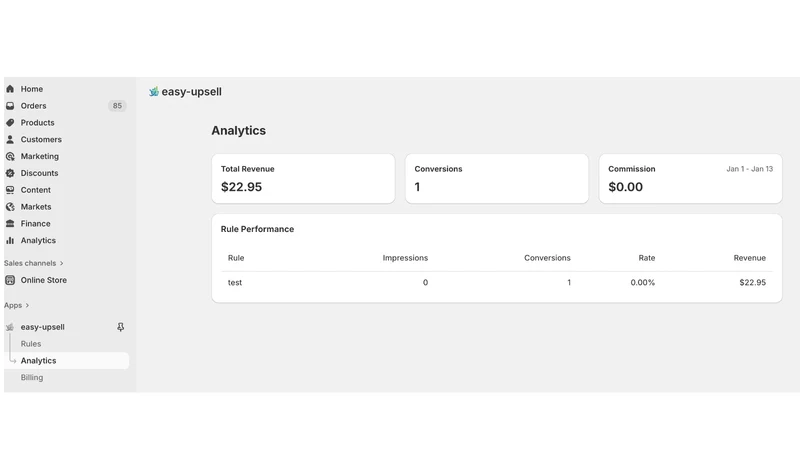Screen dimensions: 800x450
Task: Click the Jan 1 - Jan 13 date range
Action: point(749,169)
